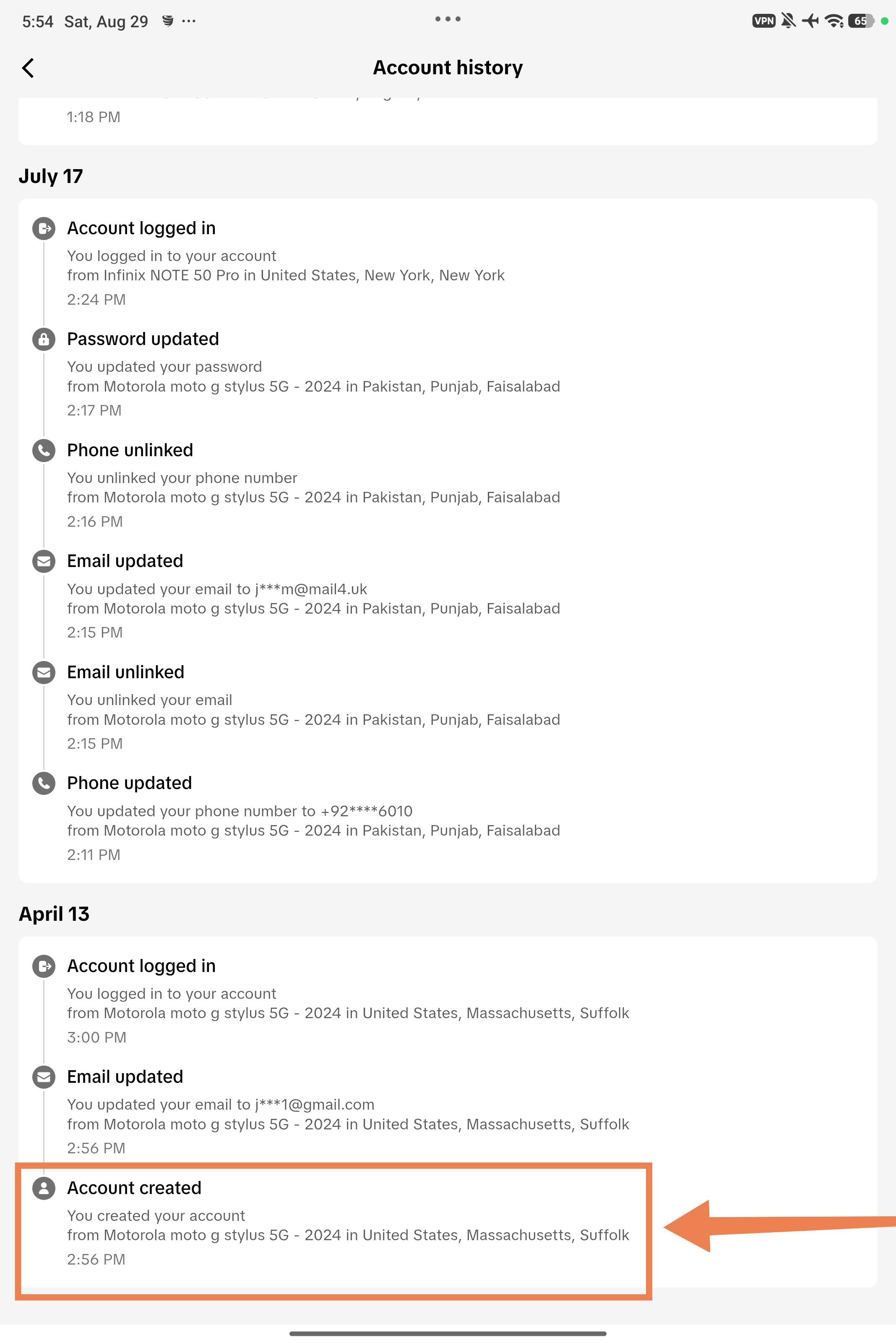Viewport: 896px width, 1343px height.
Task: Tap envelope icon for mail4.uk email update
Action: (44, 562)
